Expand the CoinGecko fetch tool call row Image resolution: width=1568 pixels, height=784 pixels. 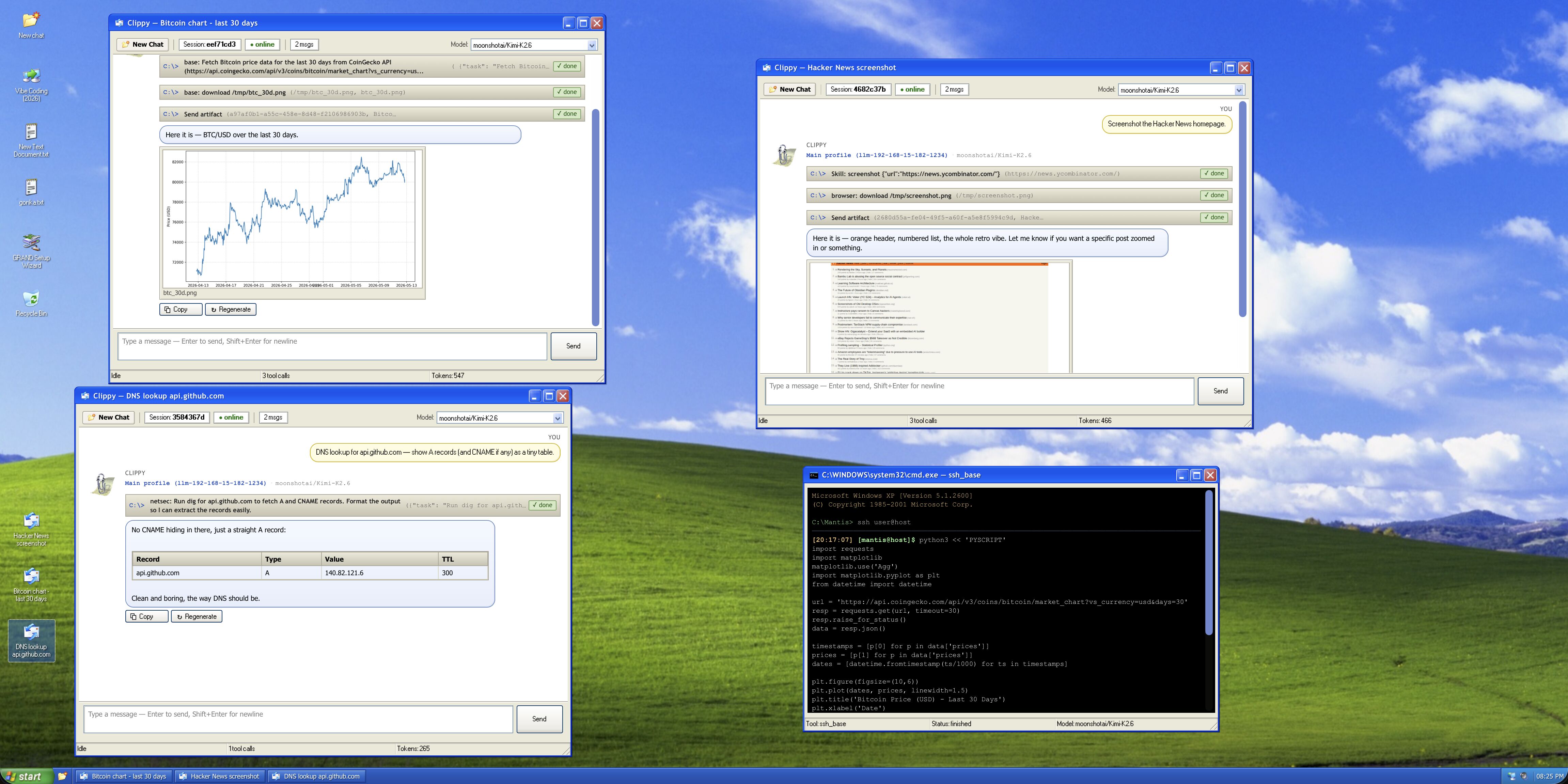click(x=372, y=66)
